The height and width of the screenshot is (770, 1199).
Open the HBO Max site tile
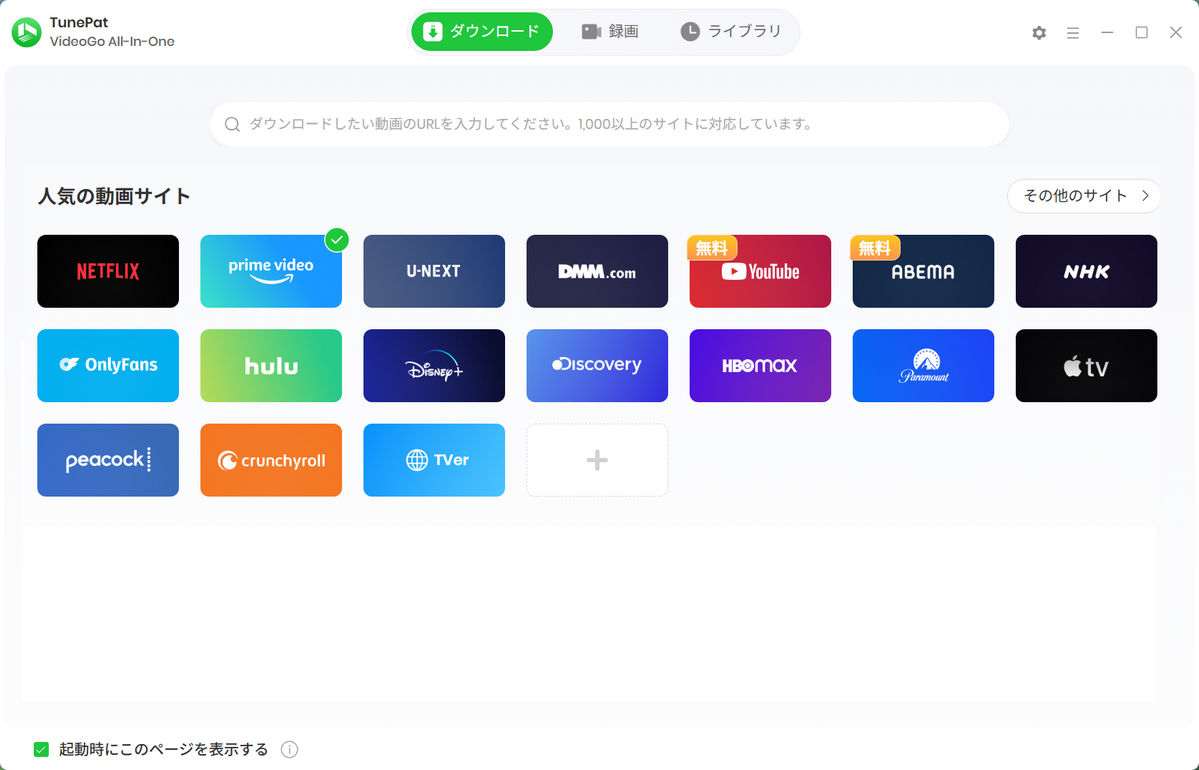(760, 366)
